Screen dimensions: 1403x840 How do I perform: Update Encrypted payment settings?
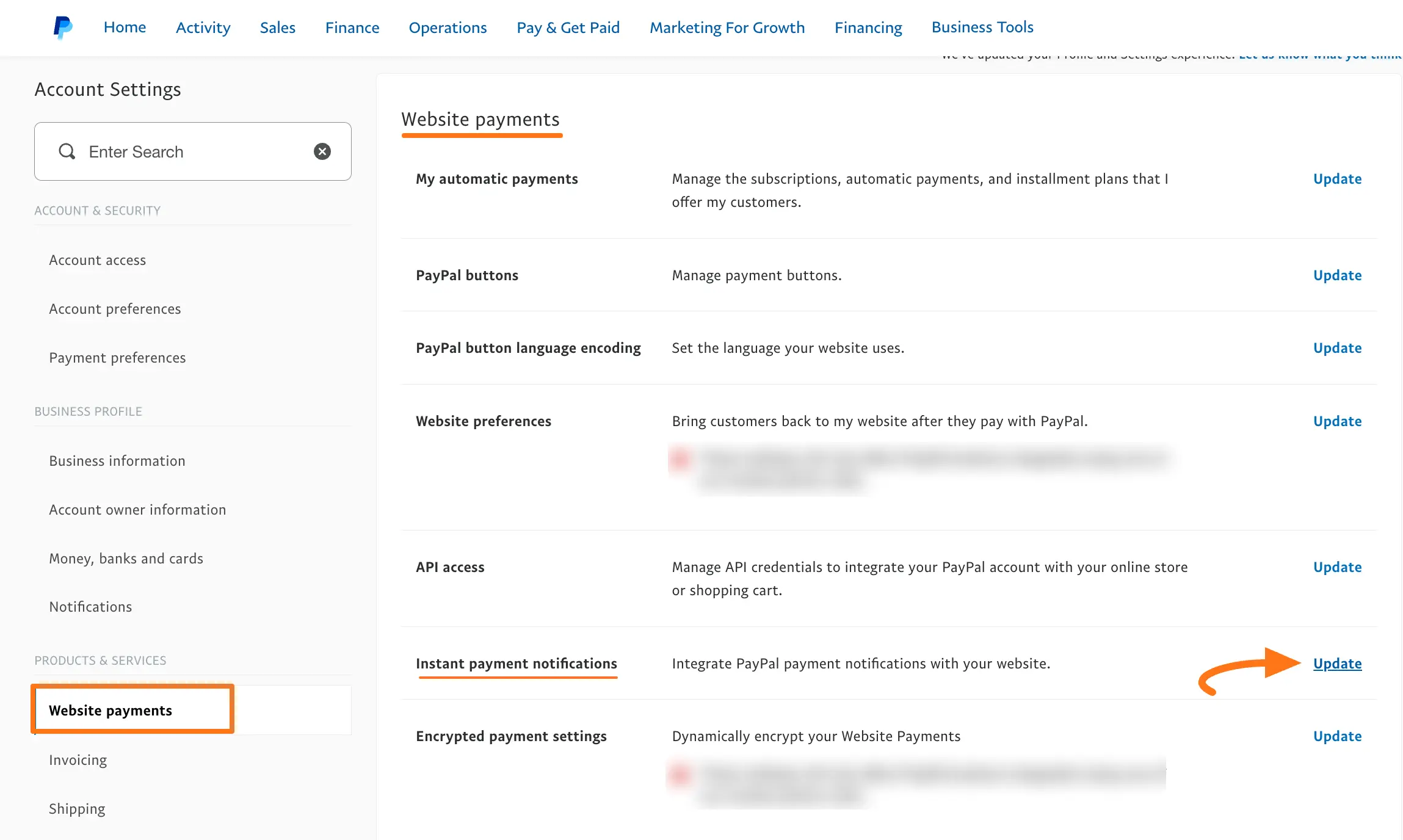1337,736
